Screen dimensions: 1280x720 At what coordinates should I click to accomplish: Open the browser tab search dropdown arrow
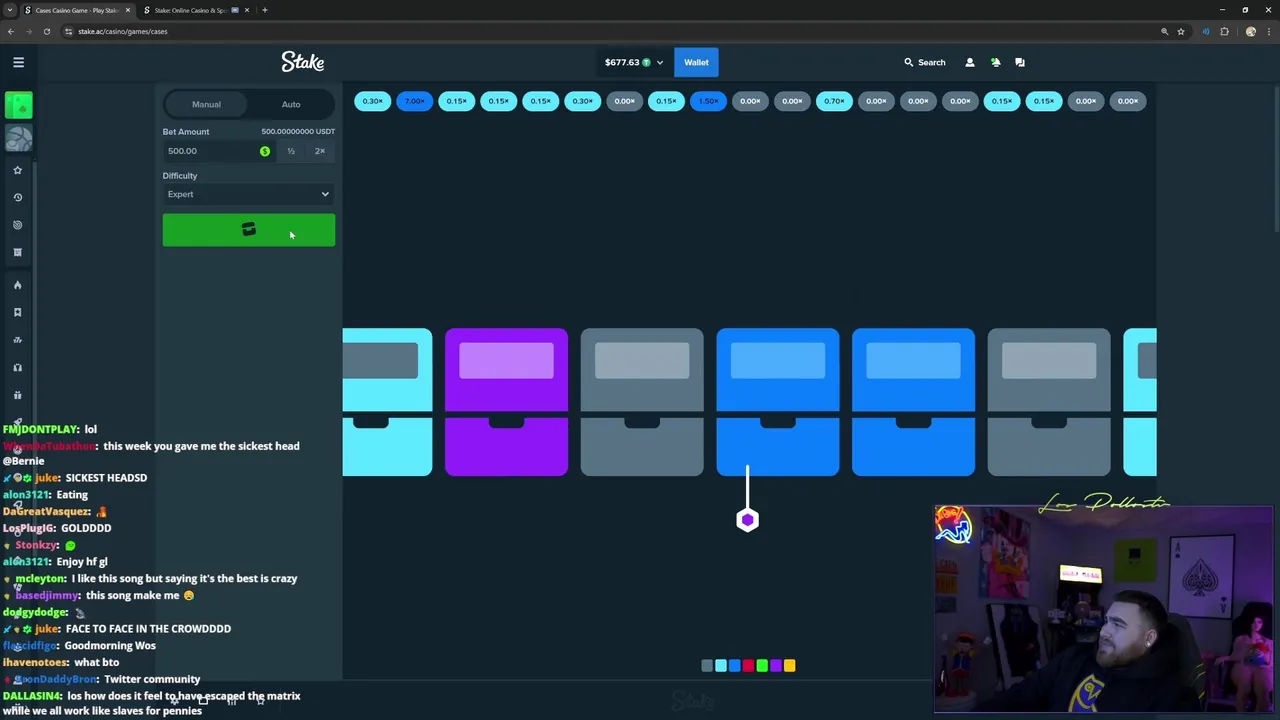pyautogui.click(x=10, y=10)
